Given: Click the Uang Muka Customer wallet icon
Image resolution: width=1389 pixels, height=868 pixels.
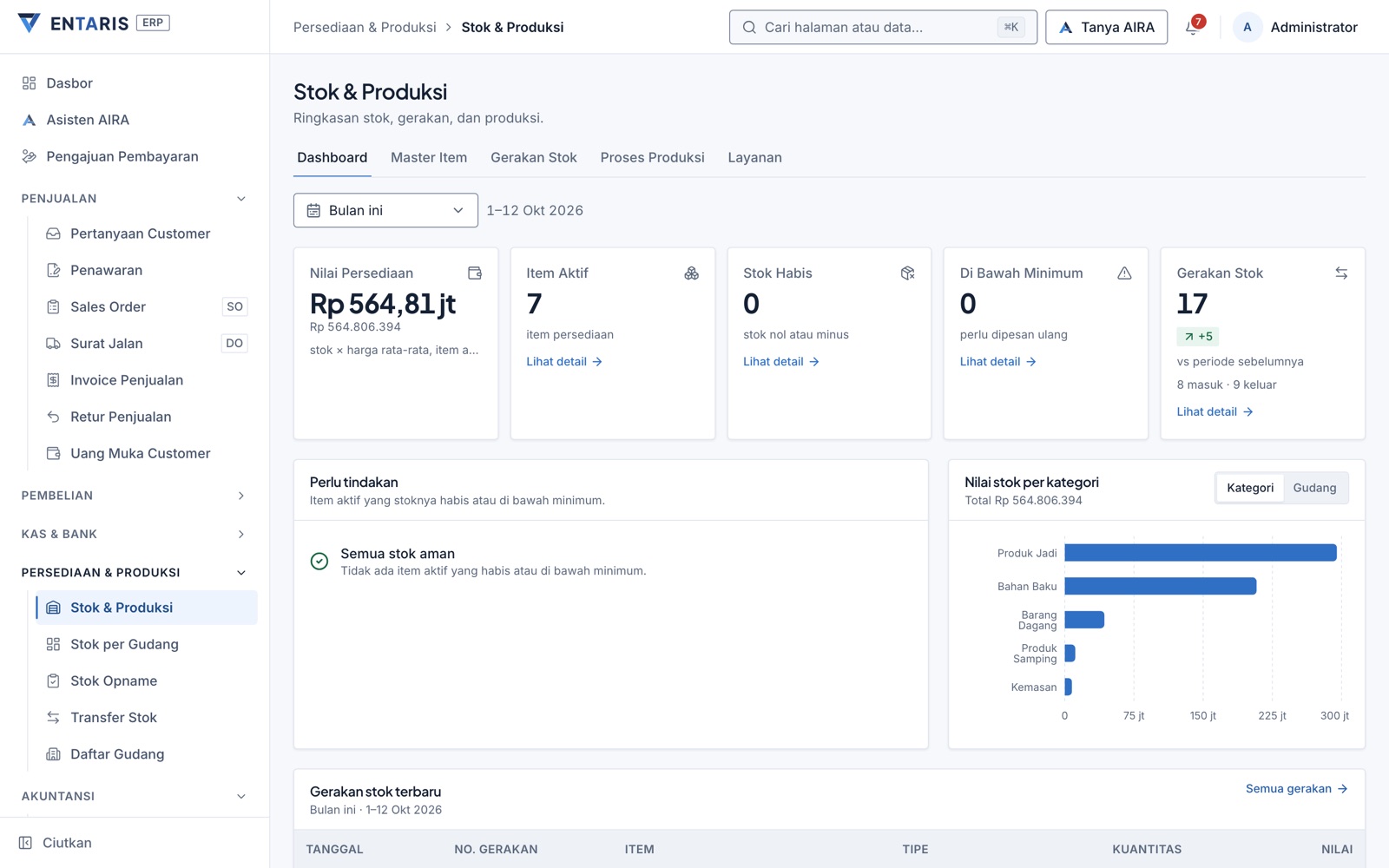Looking at the screenshot, I should pos(53,453).
